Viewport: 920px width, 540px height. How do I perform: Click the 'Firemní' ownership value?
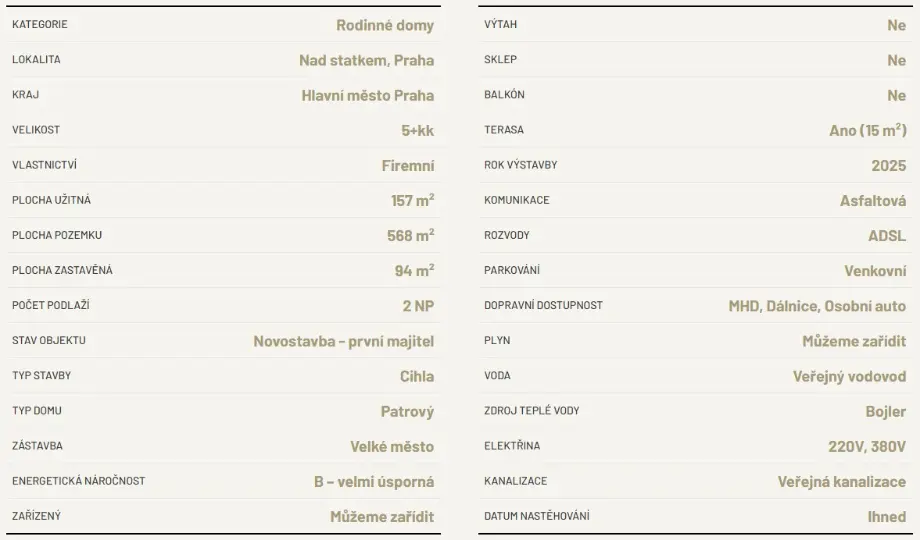coord(408,166)
